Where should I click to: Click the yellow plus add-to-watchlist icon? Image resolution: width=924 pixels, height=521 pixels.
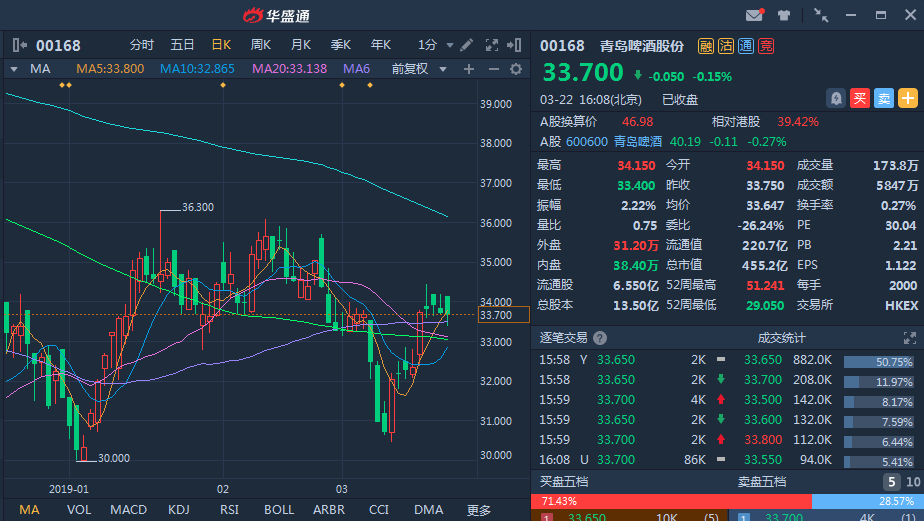click(x=907, y=98)
